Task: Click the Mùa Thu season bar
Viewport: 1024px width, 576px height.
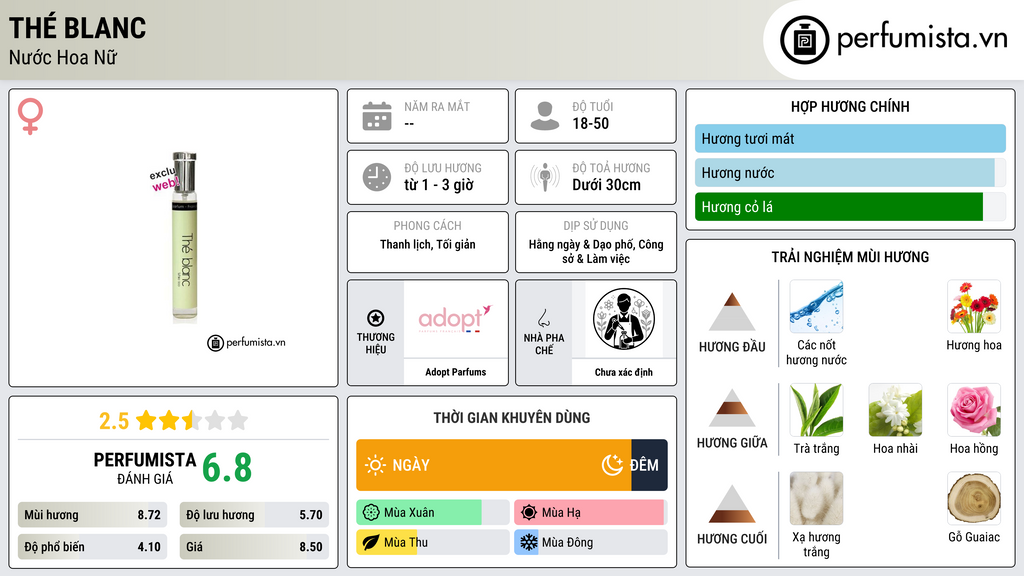Action: tap(432, 542)
